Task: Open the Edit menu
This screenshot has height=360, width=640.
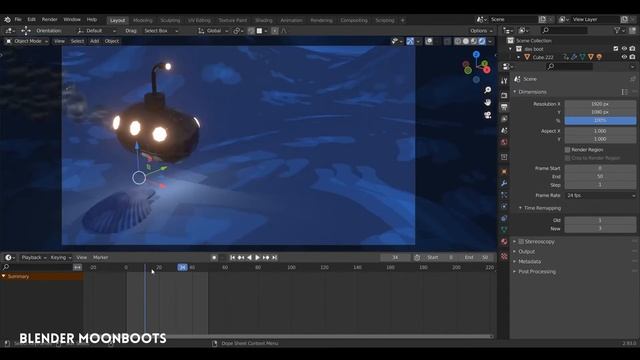Action: click(x=31, y=20)
